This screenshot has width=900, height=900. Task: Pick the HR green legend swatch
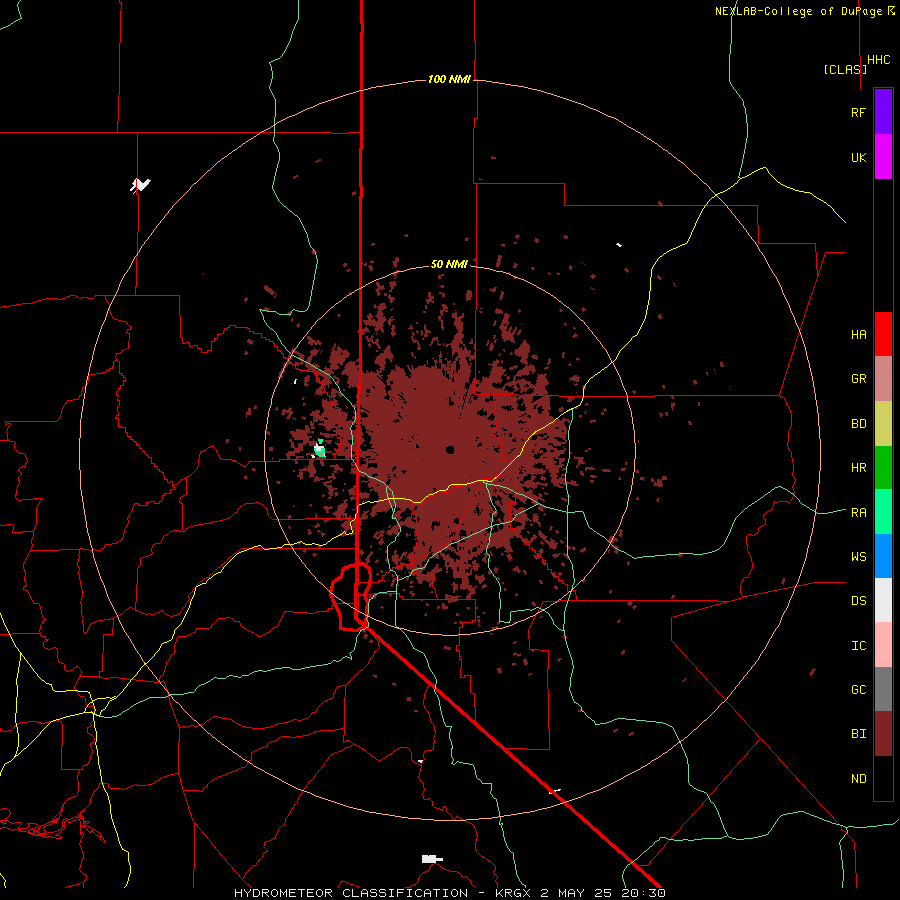[883, 468]
